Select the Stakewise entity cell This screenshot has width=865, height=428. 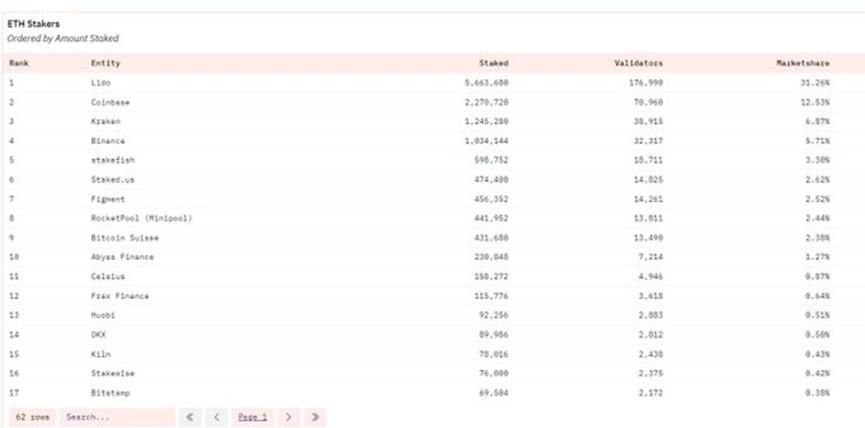113,373
